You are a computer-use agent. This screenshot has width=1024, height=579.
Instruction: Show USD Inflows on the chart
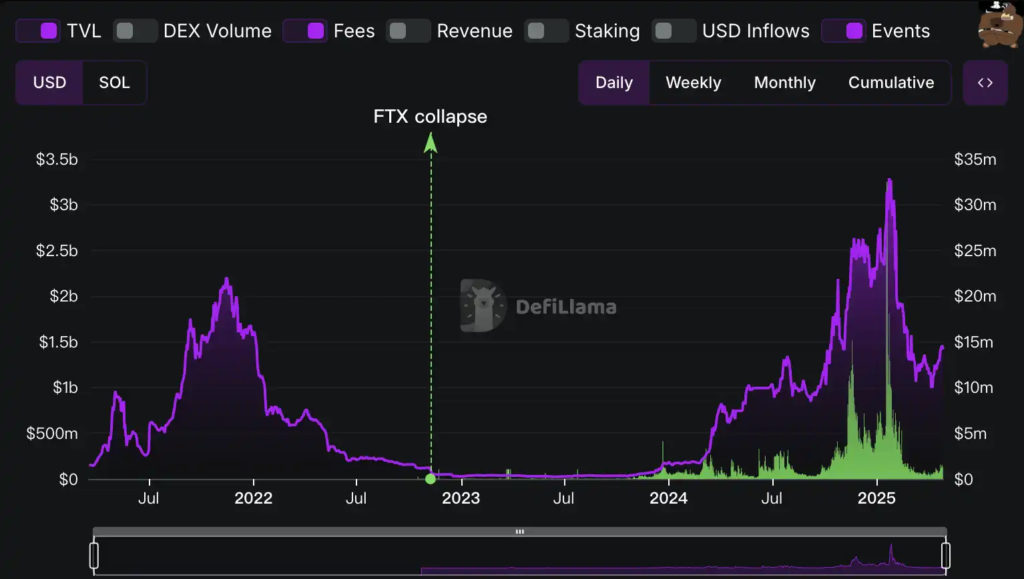coord(674,31)
